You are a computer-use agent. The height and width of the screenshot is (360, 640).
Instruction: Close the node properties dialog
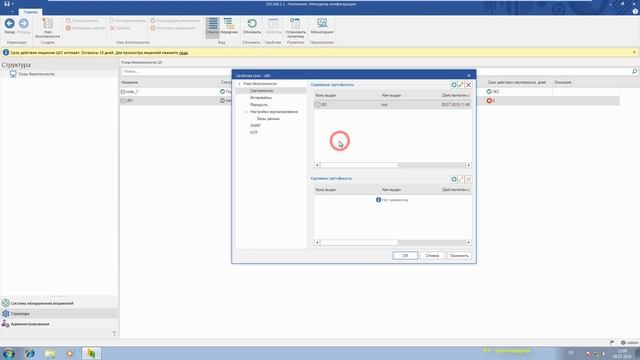pyautogui.click(x=469, y=76)
